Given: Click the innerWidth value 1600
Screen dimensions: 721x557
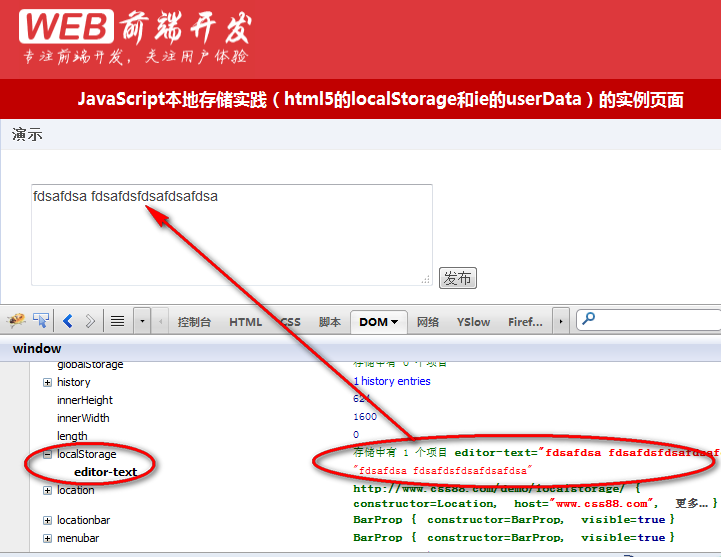Looking at the screenshot, I should tap(365, 417).
